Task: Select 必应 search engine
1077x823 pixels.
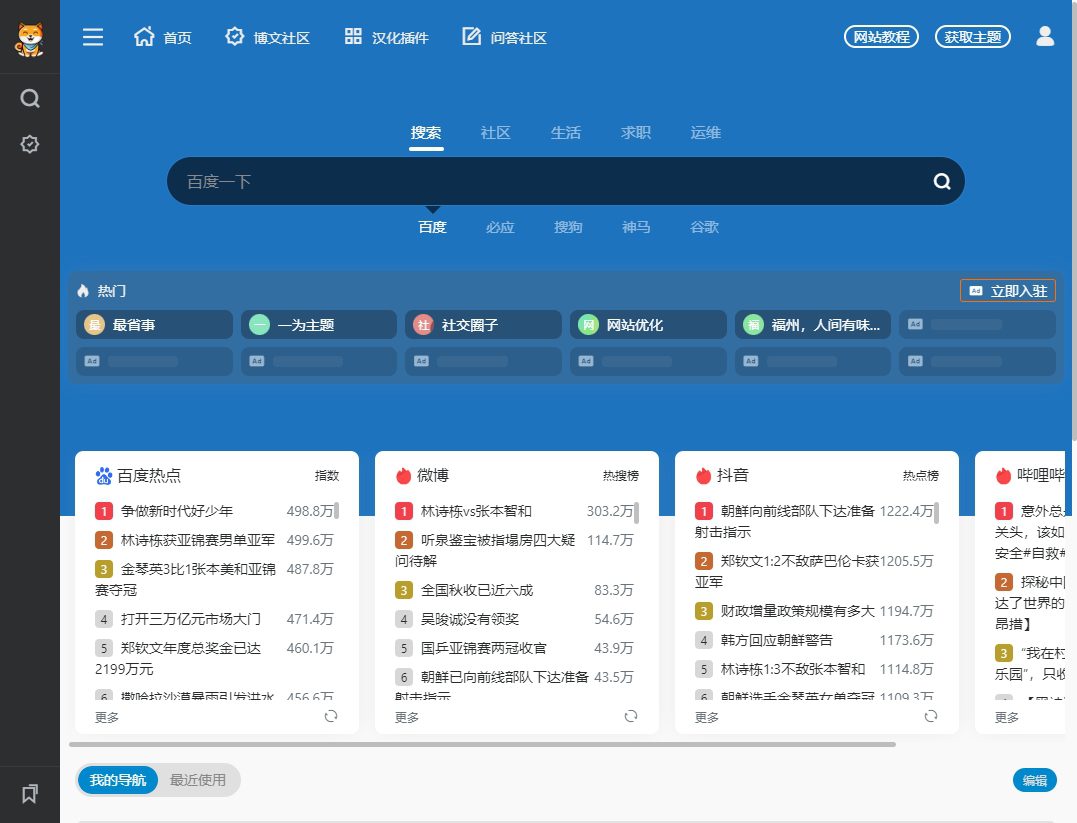Action: pyautogui.click(x=500, y=227)
